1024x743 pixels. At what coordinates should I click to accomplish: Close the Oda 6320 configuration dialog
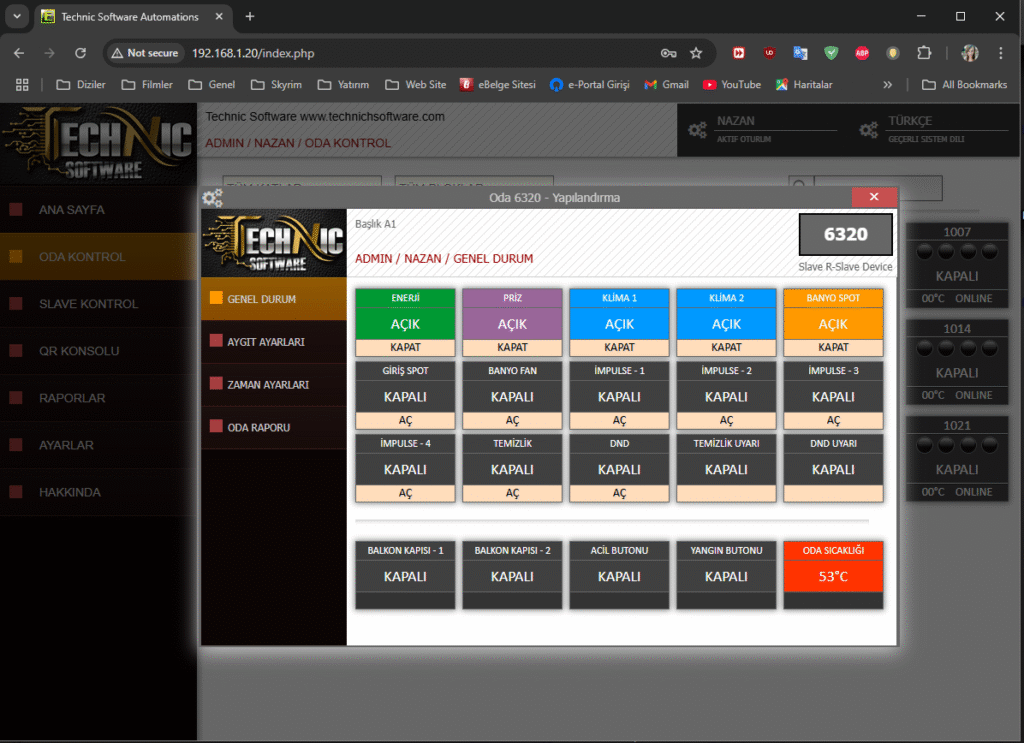(874, 197)
